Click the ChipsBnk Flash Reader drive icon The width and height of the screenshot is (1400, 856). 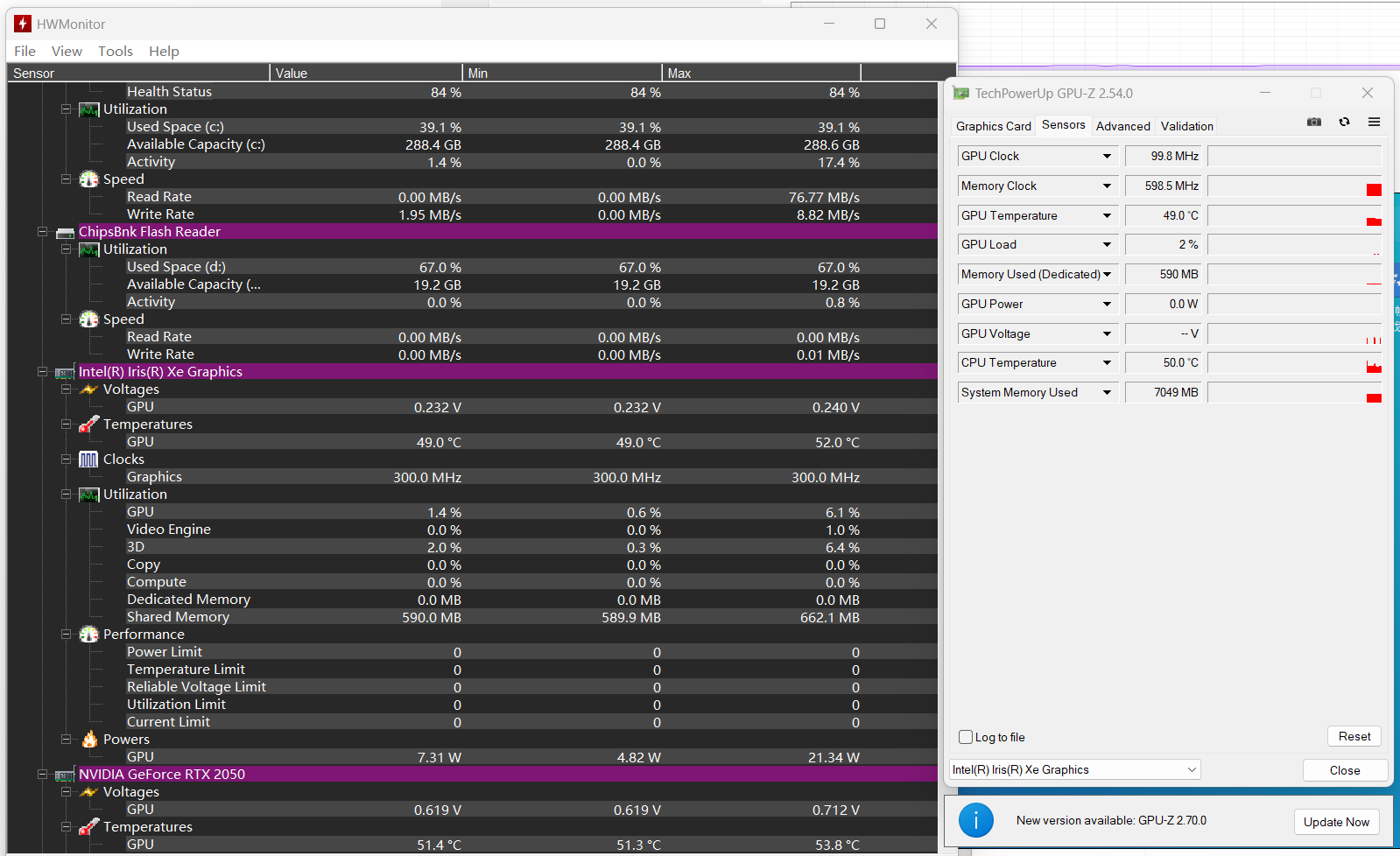pyautogui.click(x=65, y=232)
